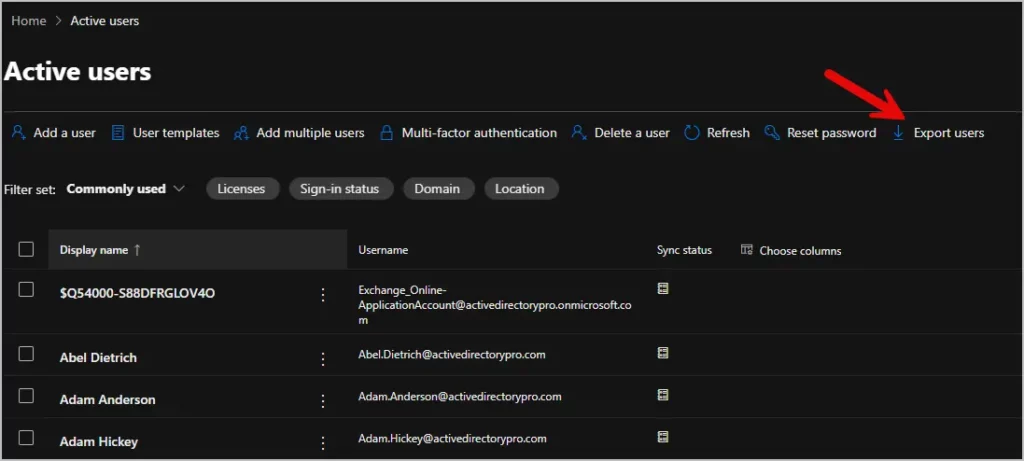Viewport: 1024px width, 461px height.
Task: Open more actions for $Q54000-S88DFRGLOV4O
Action: [x=323, y=294]
